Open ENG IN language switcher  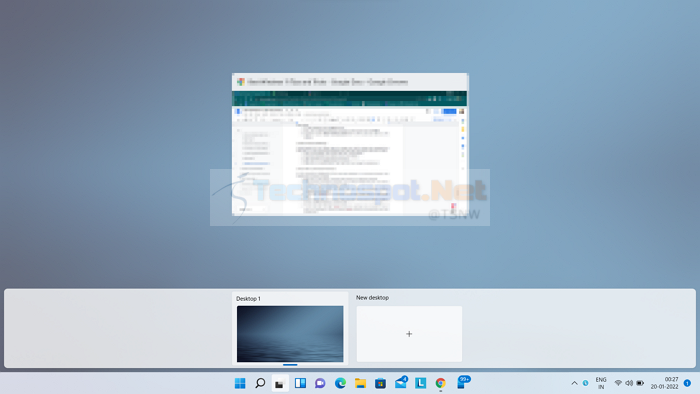point(601,383)
